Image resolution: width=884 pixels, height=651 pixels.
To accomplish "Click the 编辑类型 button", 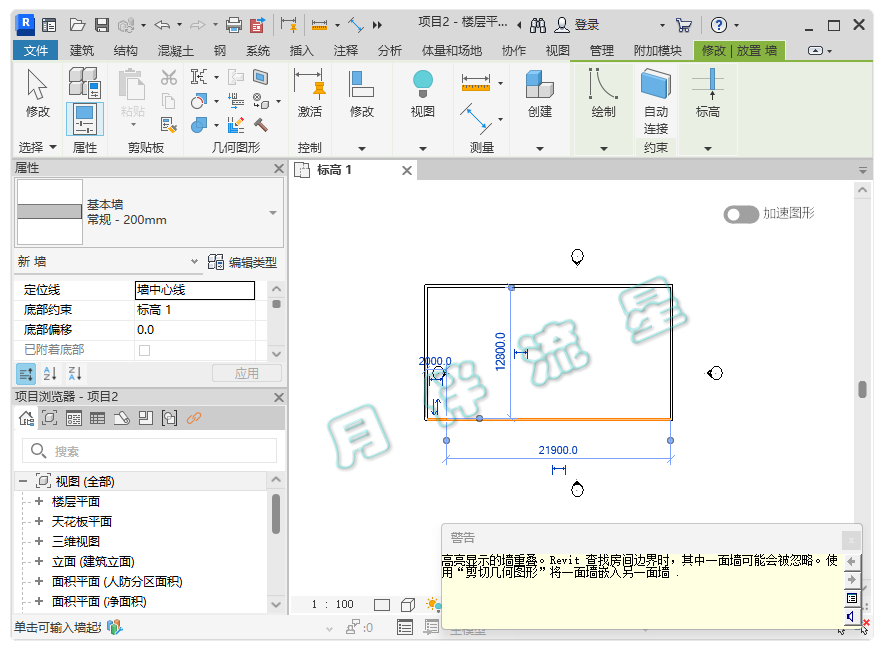I will coord(242,263).
